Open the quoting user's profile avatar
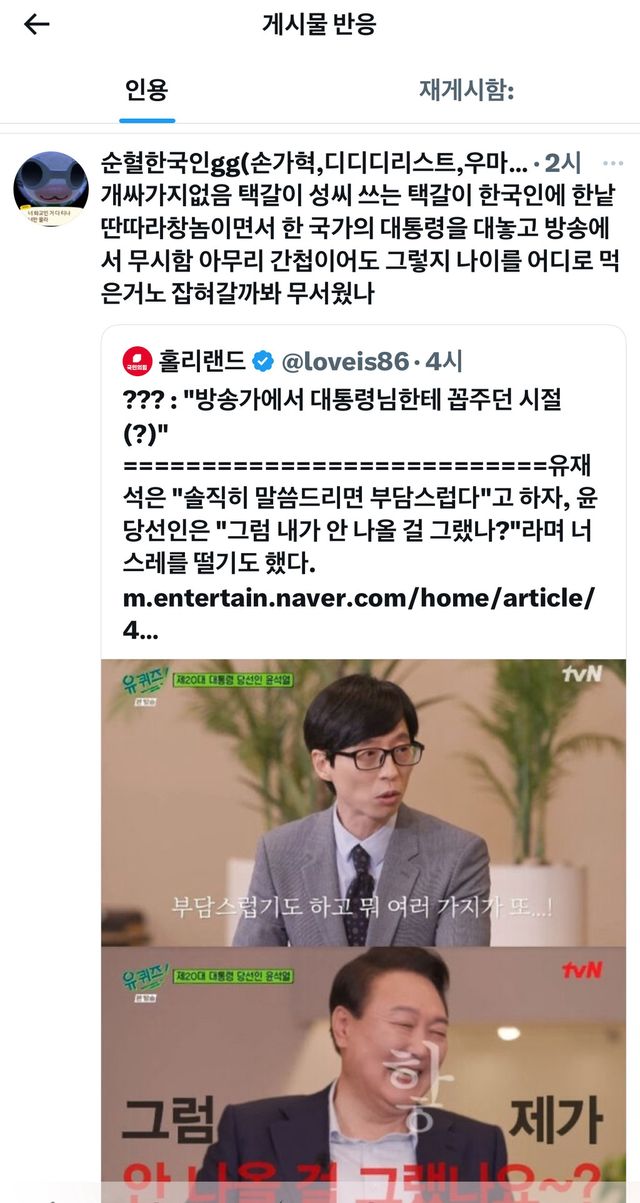Screen dimensions: 640x1203 (x=50, y=190)
